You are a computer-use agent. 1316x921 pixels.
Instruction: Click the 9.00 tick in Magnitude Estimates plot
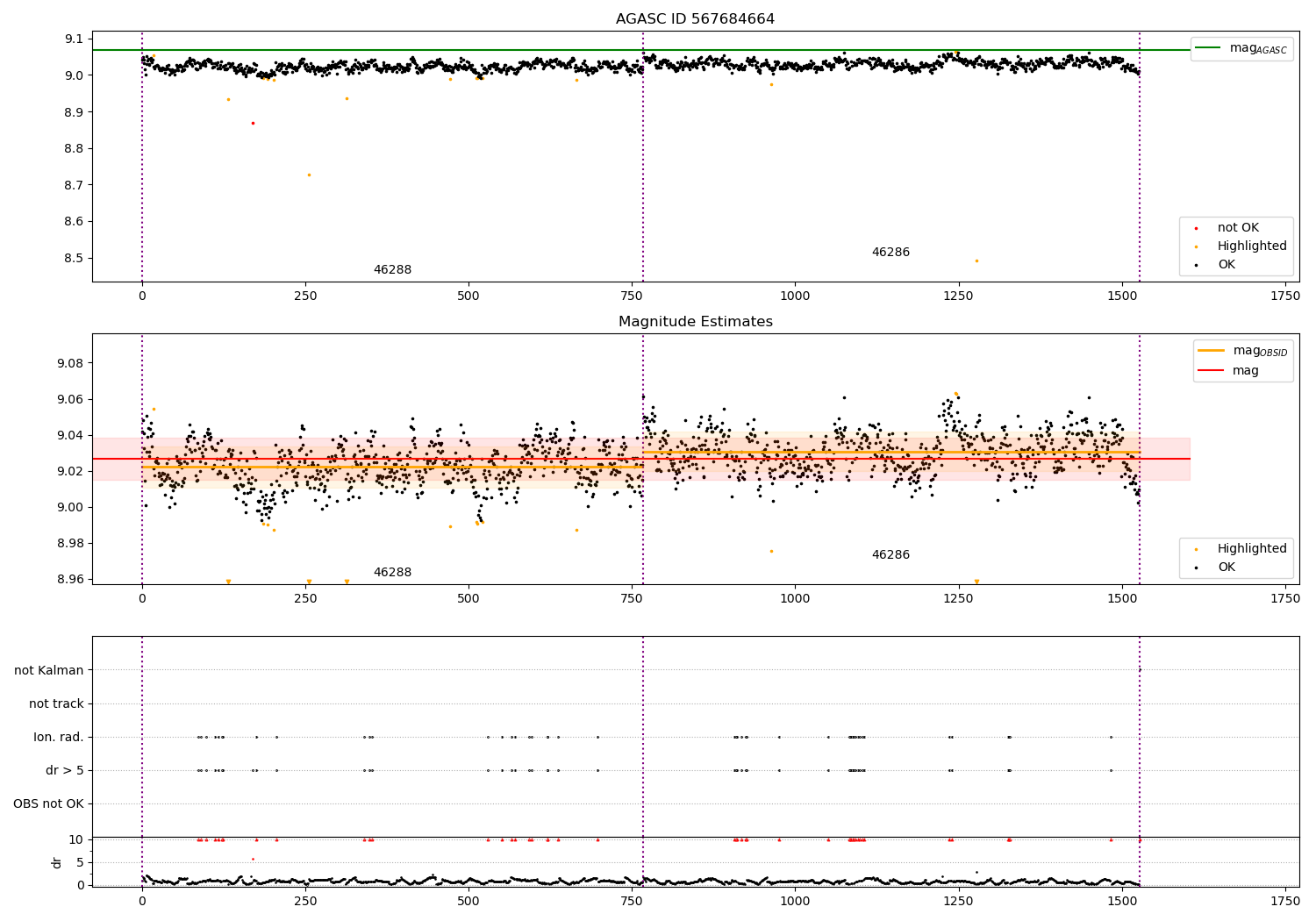click(71, 508)
